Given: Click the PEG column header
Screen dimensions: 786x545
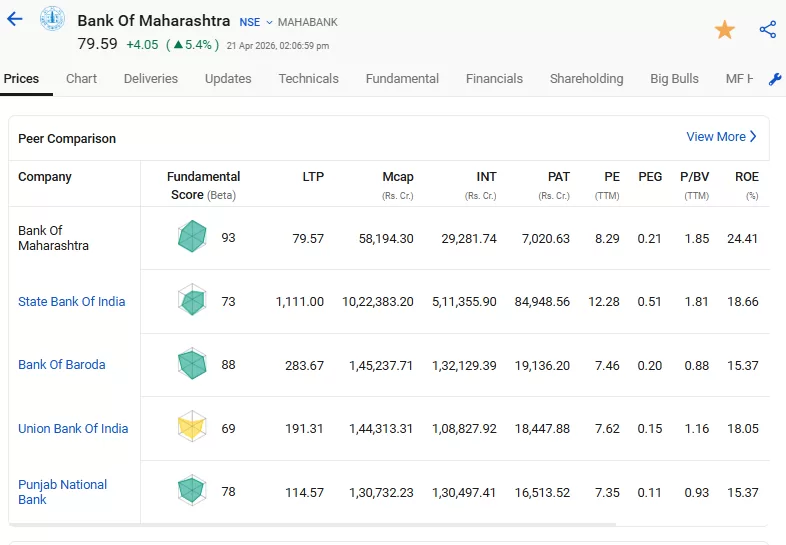Looking at the screenshot, I should coord(650,176).
